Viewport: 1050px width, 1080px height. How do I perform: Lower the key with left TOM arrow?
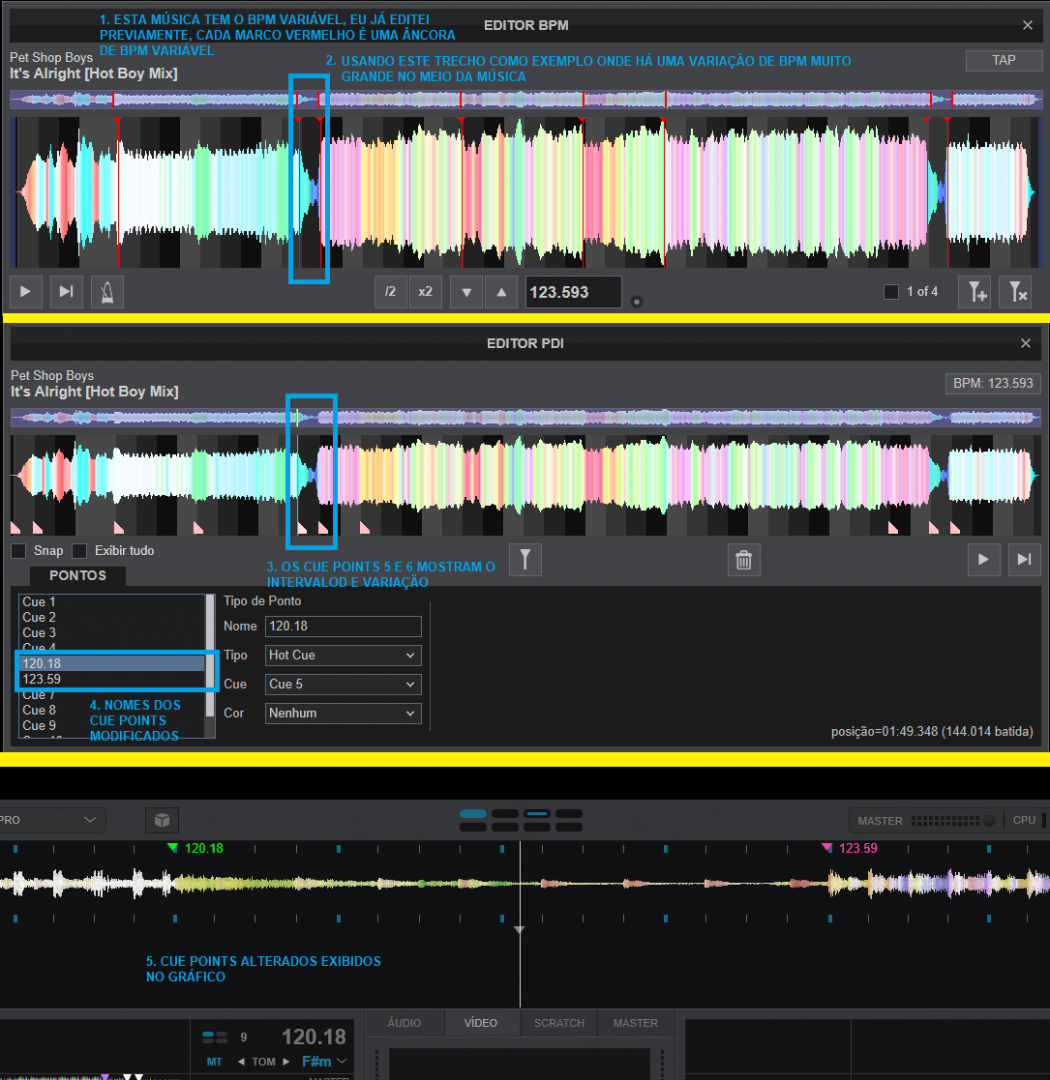click(x=241, y=1061)
